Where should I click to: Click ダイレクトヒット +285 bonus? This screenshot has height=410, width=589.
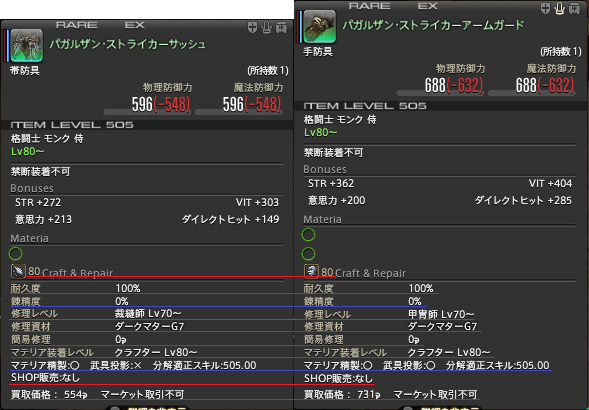[x=523, y=201]
